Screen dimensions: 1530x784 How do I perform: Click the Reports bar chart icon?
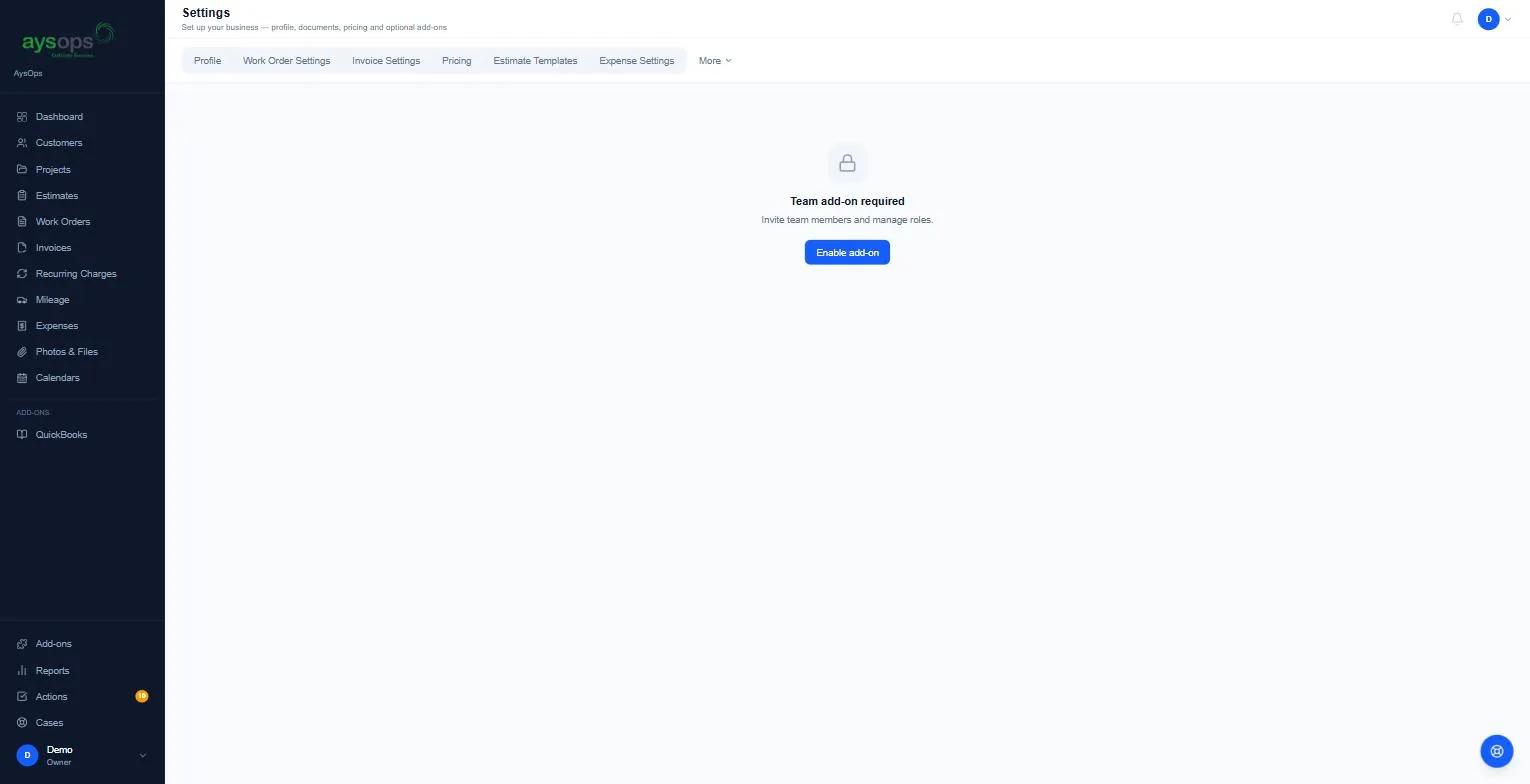click(22, 671)
